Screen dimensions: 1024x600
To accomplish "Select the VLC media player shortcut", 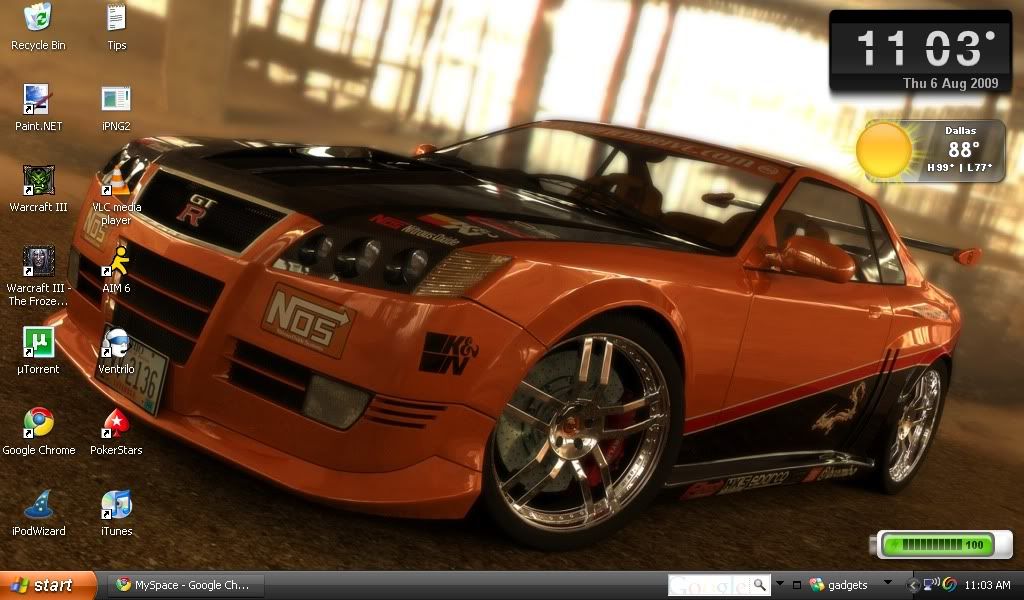I will coord(116,180).
